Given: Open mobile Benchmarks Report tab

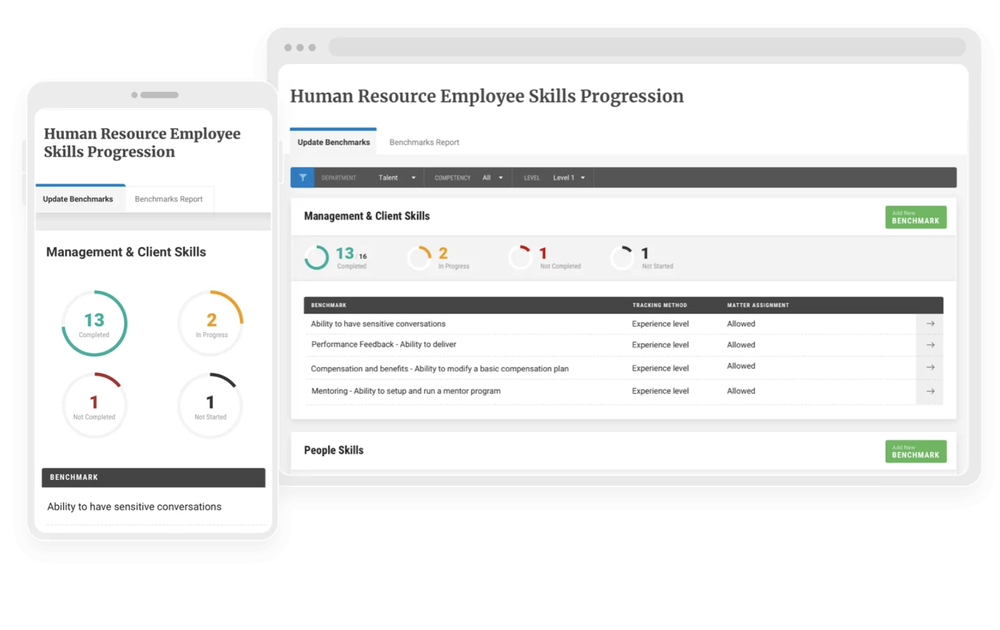Looking at the screenshot, I should [168, 199].
